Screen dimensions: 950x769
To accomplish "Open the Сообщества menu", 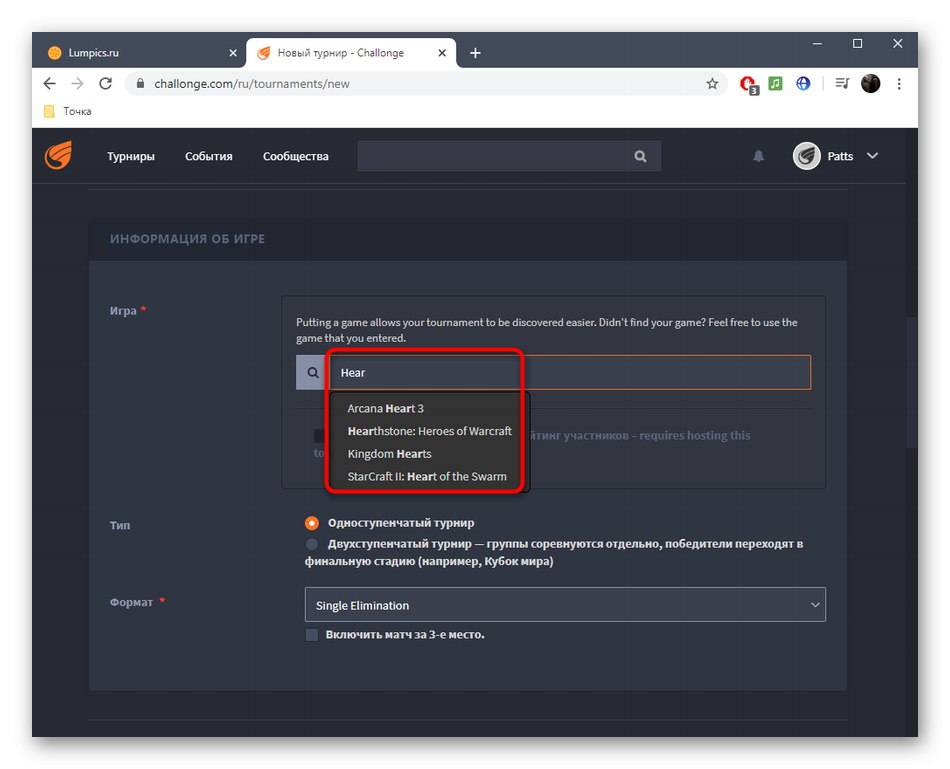I will coord(296,156).
